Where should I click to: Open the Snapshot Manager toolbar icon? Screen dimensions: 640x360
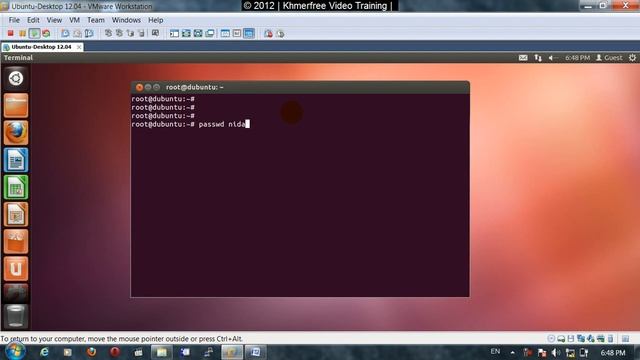[89, 33]
